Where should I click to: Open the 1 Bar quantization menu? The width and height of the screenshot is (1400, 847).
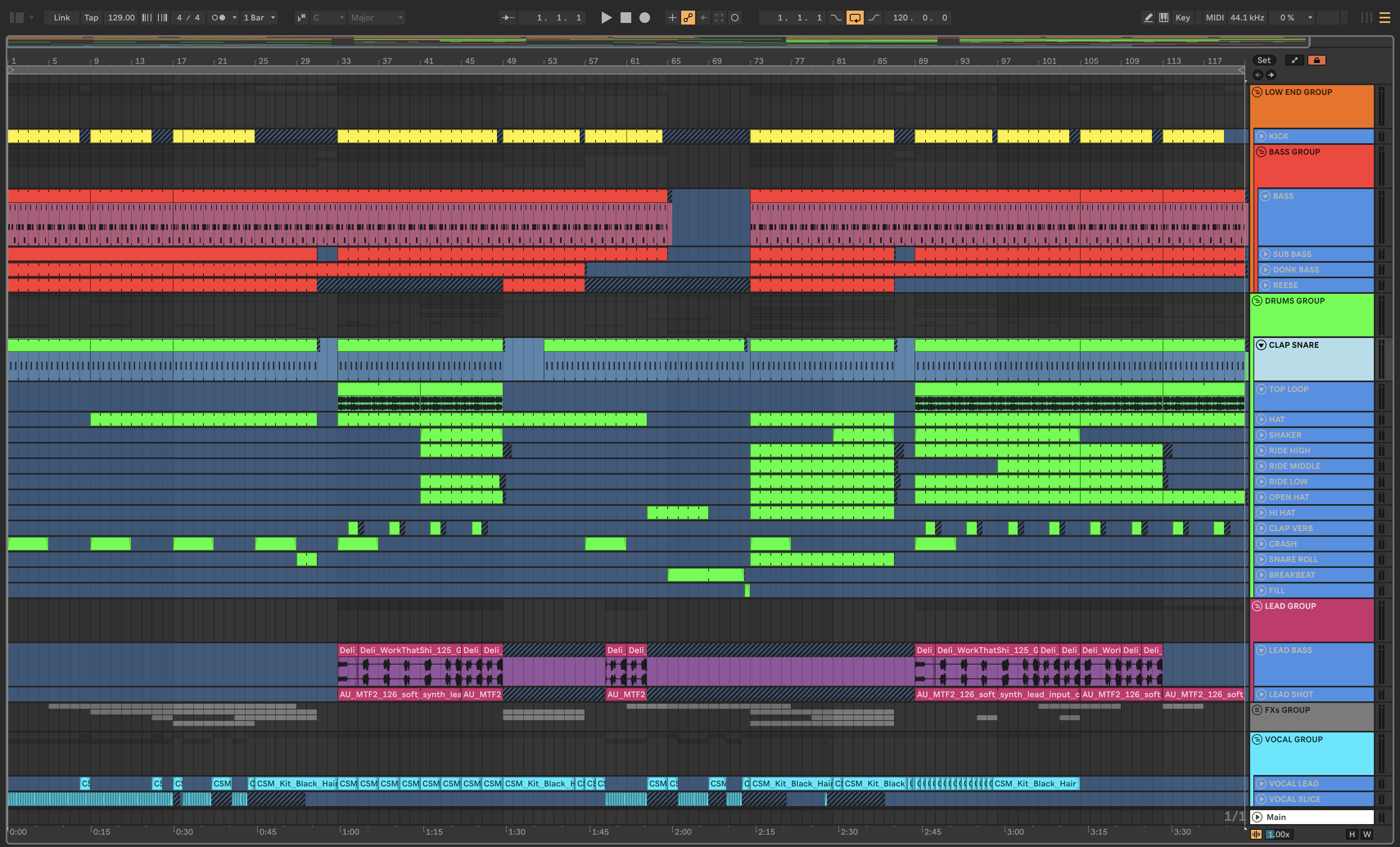point(260,18)
